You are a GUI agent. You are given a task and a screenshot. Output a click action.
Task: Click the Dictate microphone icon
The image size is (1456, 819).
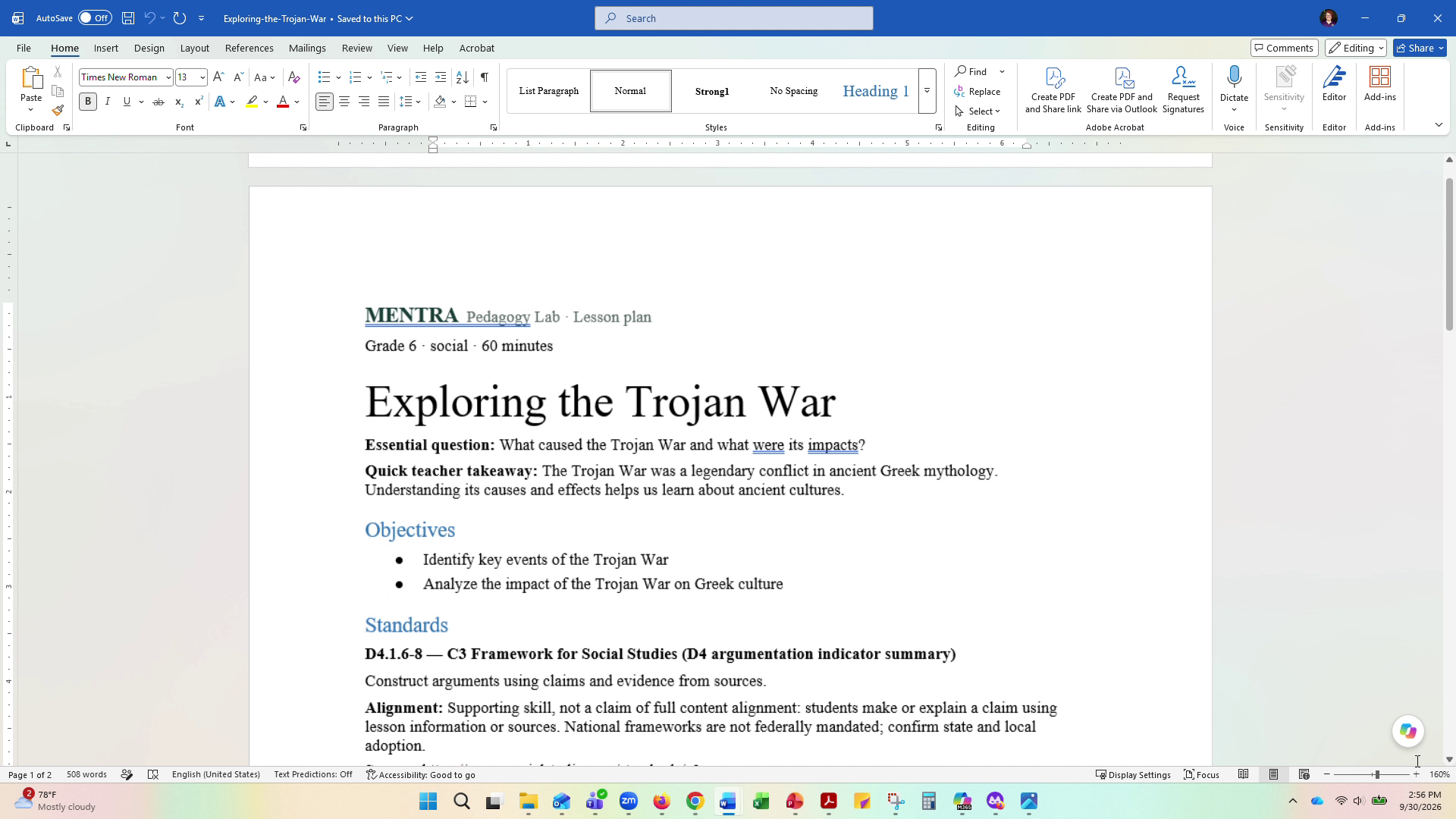click(1234, 77)
